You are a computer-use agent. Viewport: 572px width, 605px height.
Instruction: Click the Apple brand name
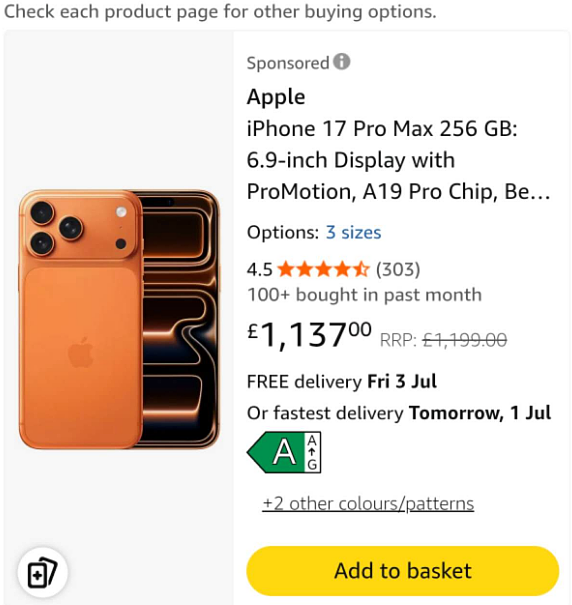[276, 97]
